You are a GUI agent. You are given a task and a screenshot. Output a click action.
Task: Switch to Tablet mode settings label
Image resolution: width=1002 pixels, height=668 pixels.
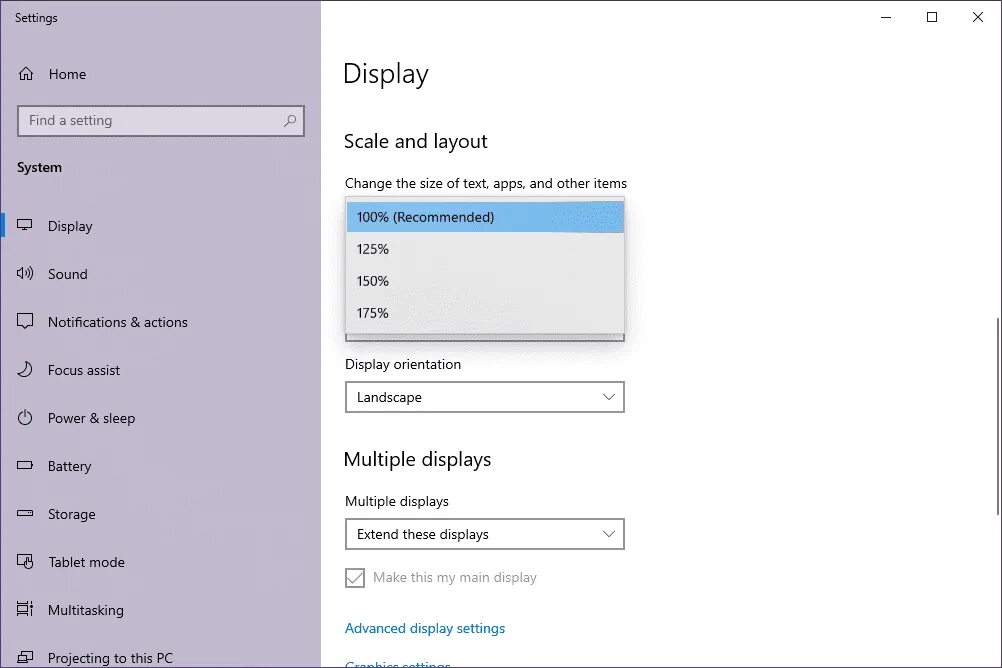(86, 562)
